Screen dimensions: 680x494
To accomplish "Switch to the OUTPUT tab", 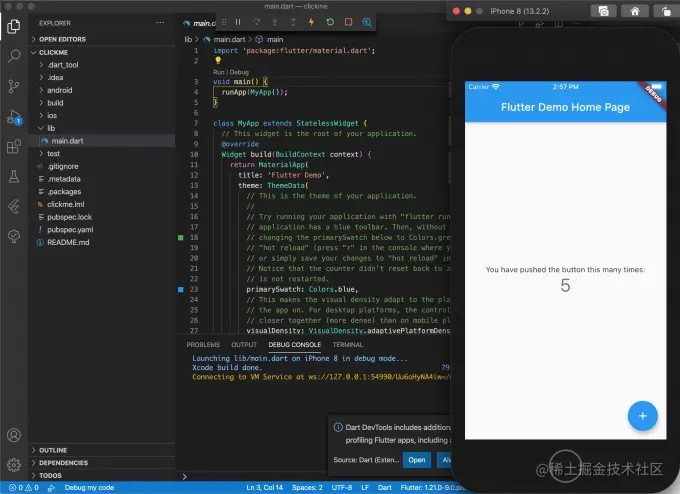I will (244, 345).
